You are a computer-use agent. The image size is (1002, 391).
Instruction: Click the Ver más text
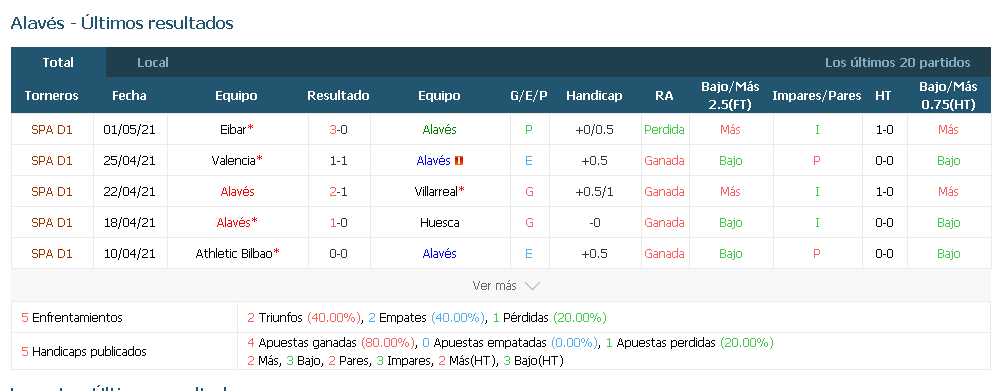495,286
